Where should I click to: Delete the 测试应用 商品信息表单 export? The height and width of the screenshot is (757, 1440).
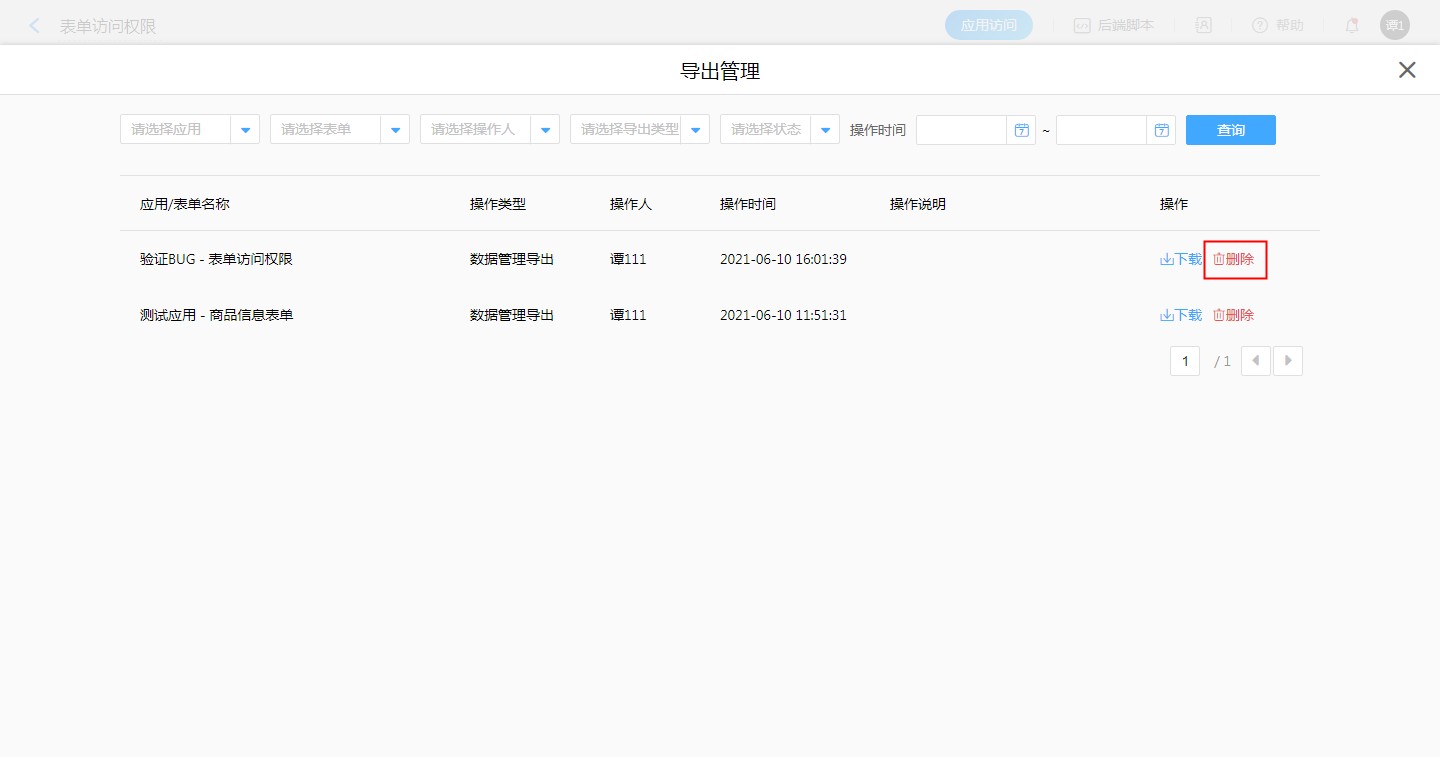pyautogui.click(x=1234, y=315)
